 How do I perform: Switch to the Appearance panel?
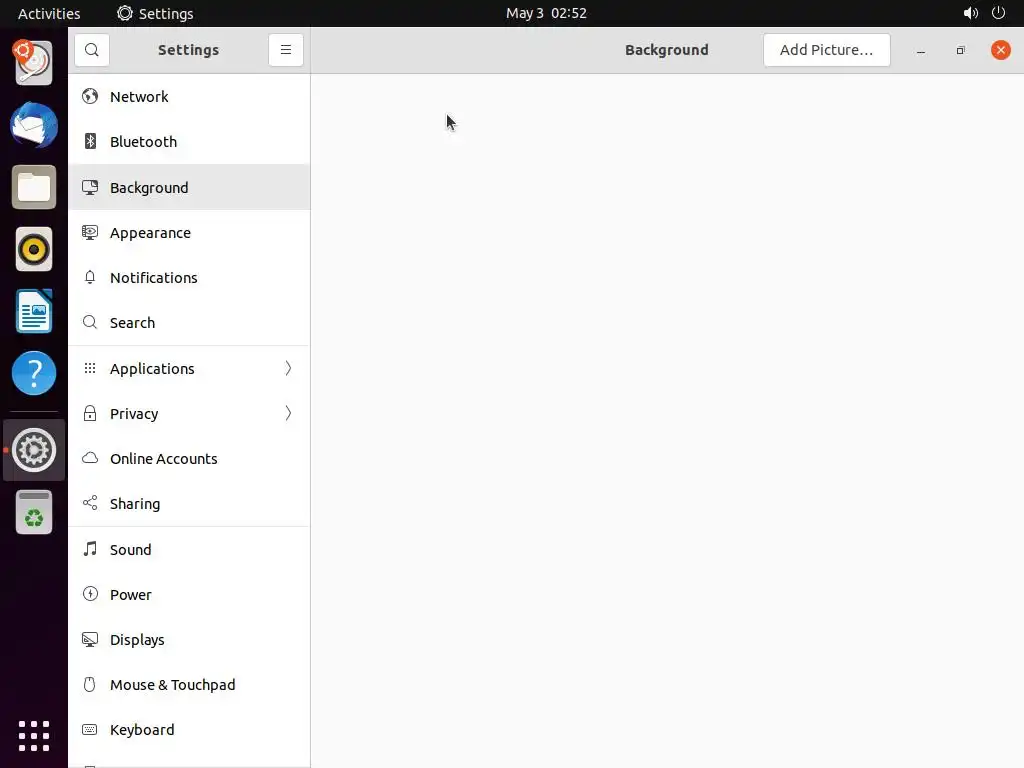pos(189,232)
